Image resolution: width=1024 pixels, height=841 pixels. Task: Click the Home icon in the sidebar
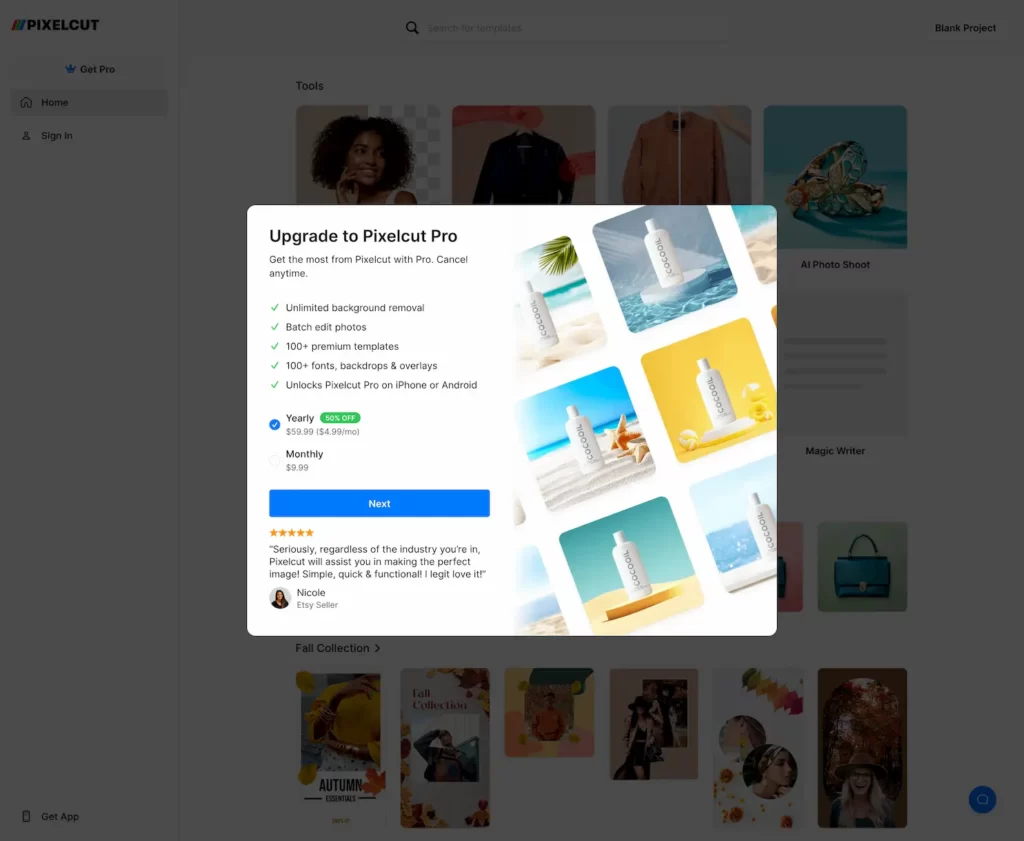(x=24, y=102)
